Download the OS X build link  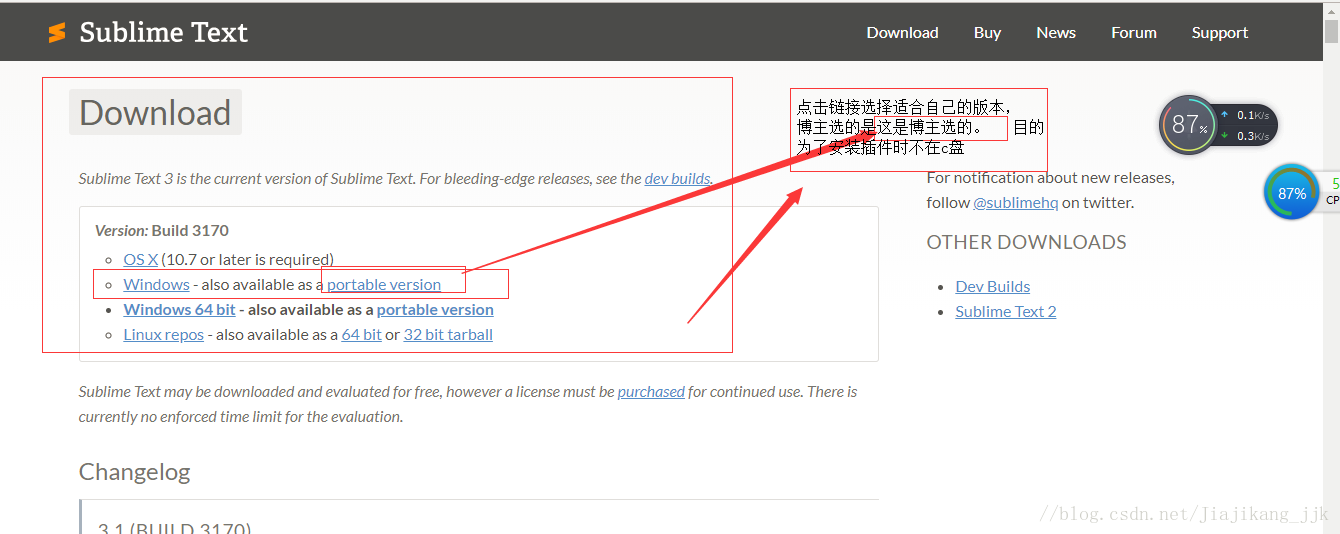point(140,259)
